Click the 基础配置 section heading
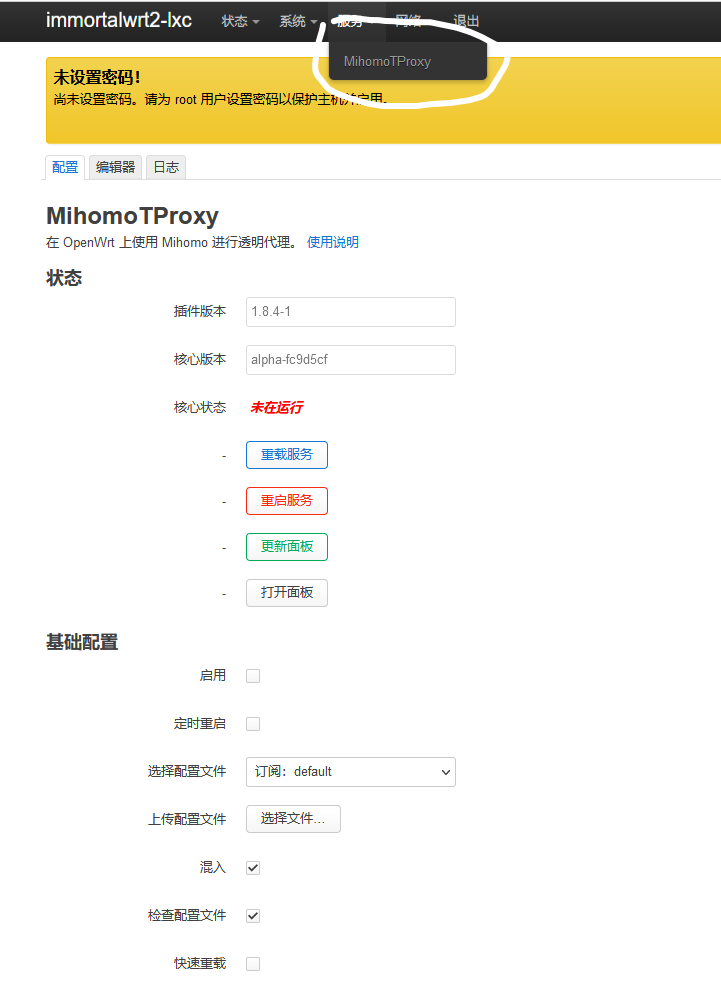This screenshot has height=992, width=721. click(82, 642)
